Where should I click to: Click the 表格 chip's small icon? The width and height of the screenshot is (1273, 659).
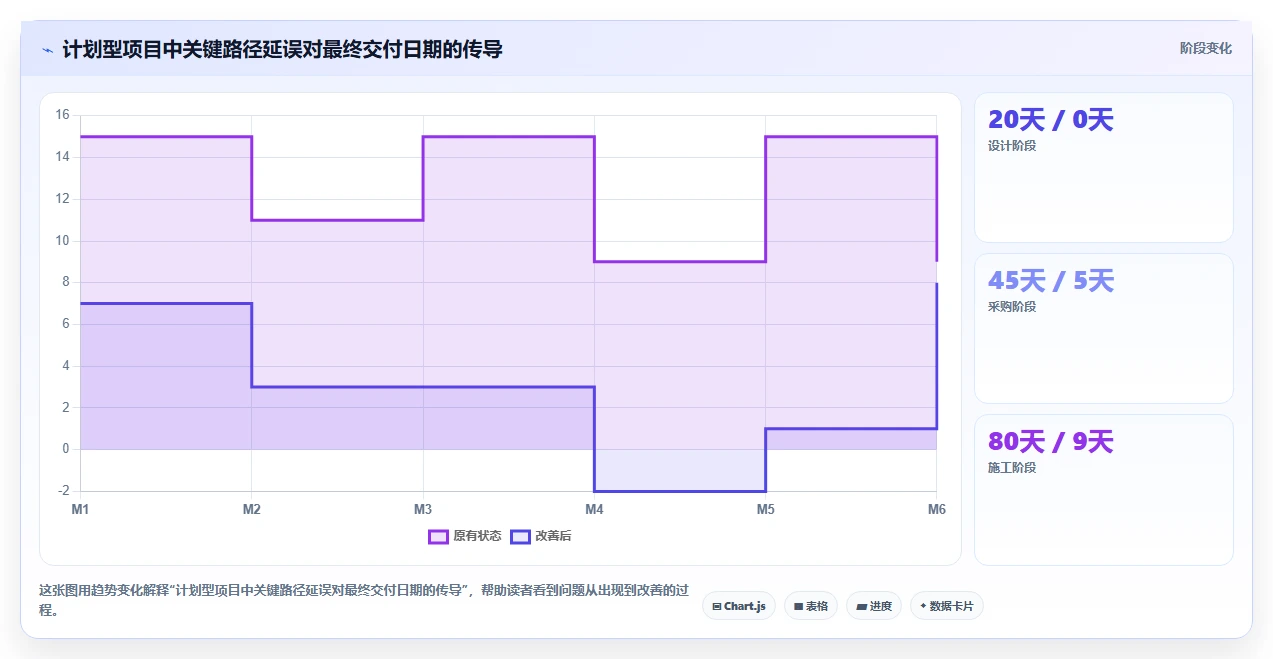tap(799, 606)
